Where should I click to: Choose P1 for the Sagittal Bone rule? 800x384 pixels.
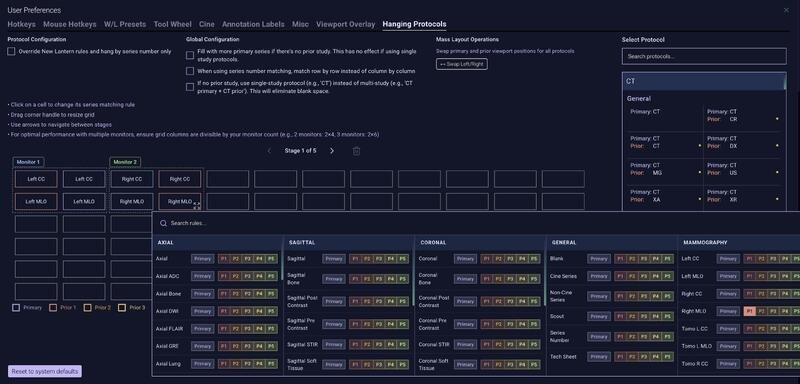(355, 279)
